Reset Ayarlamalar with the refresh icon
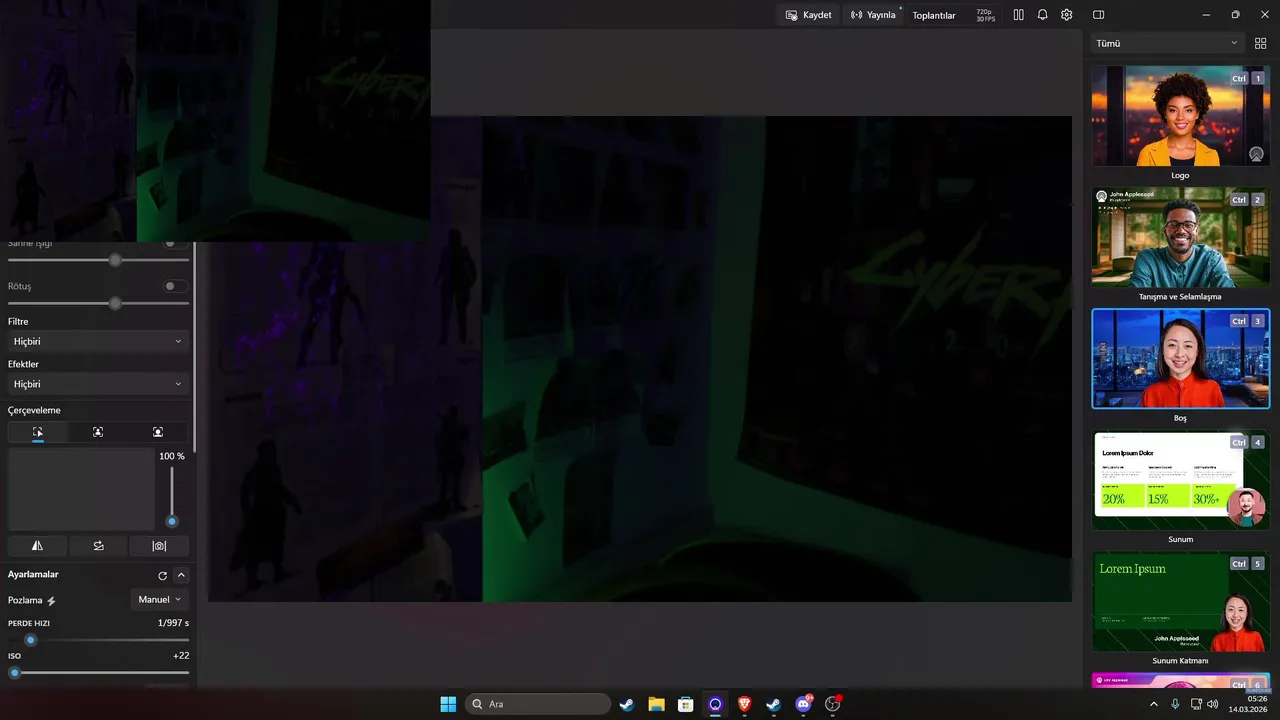The height and width of the screenshot is (720, 1280). tap(163, 575)
